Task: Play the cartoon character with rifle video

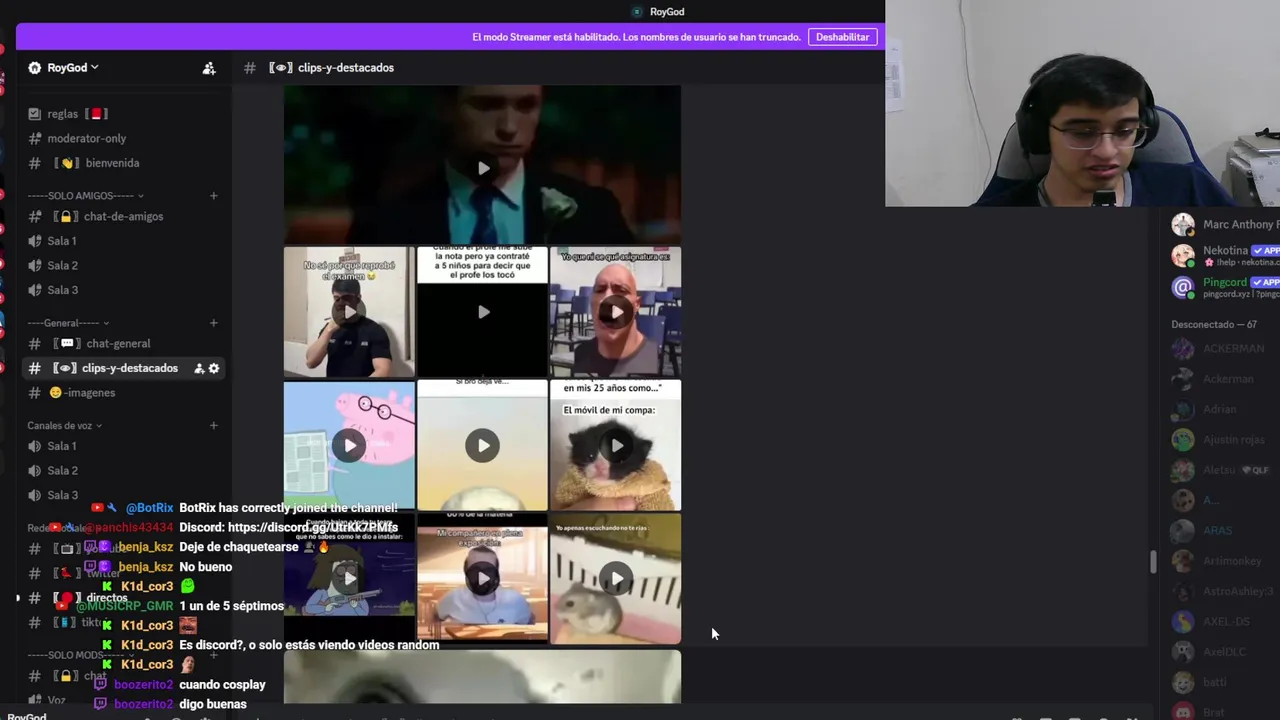Action: point(349,578)
